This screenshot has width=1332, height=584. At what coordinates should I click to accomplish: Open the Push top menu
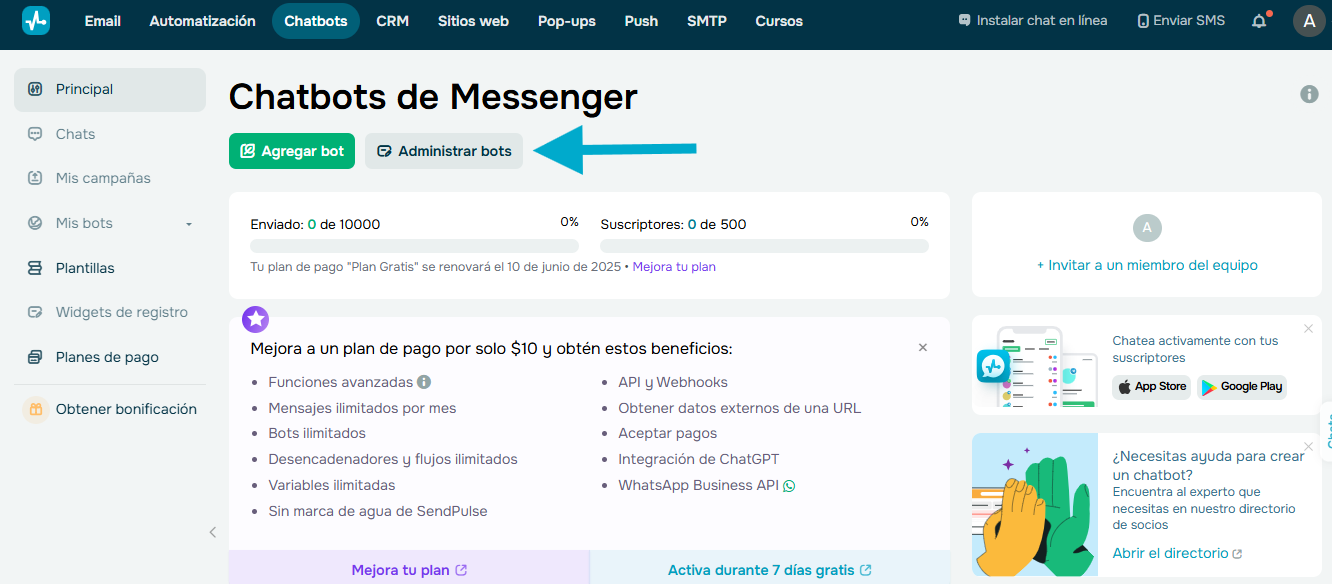pyautogui.click(x=641, y=21)
